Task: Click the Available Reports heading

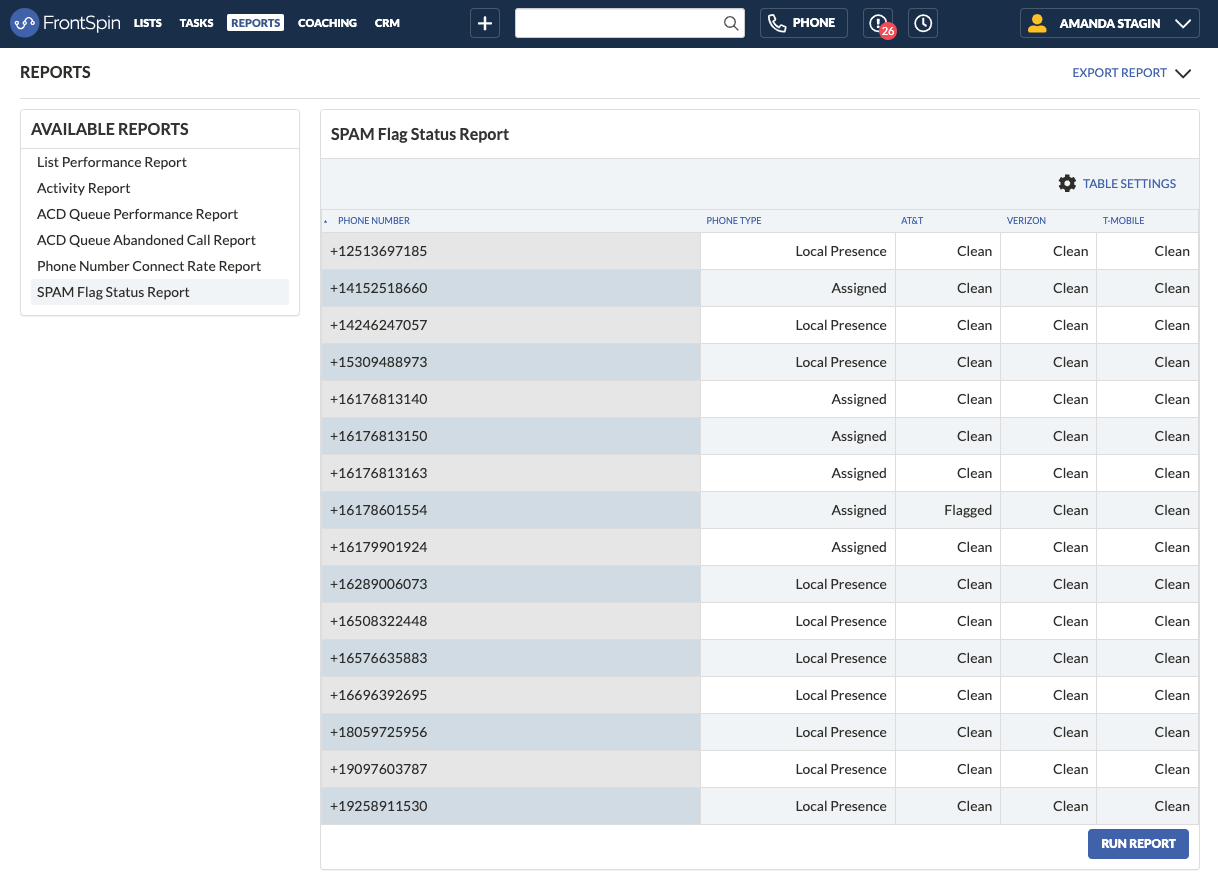Action: 110,129
